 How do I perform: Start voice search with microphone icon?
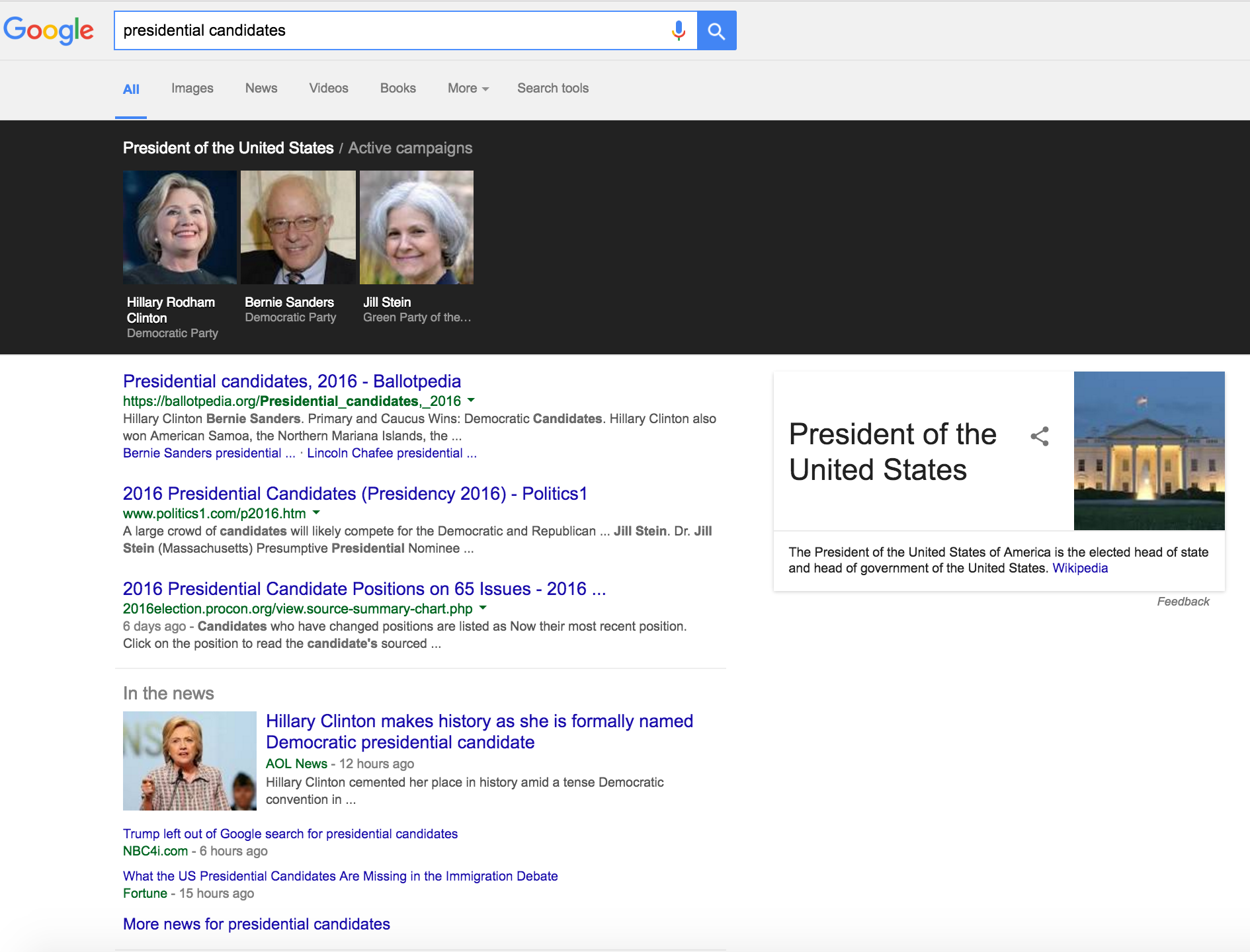[x=678, y=30]
